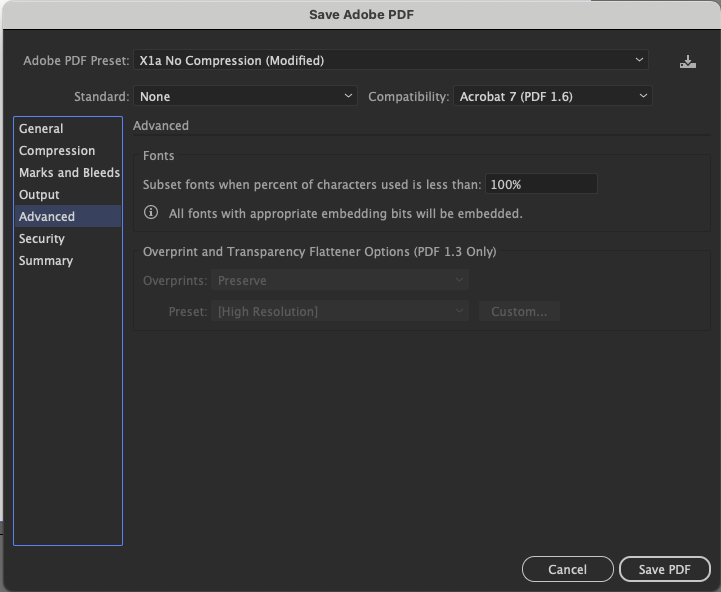This screenshot has height=592, width=721.
Task: Open the Marks and Bleeds section
Action: click(68, 172)
